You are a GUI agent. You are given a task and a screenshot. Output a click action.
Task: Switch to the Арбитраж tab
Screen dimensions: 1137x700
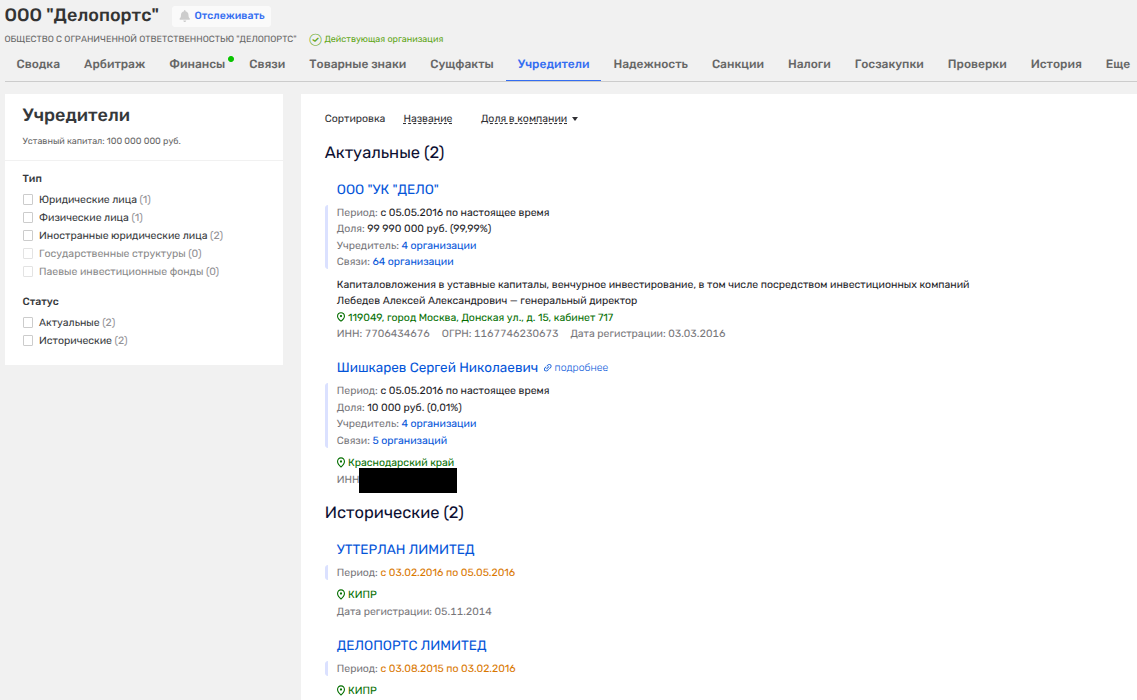click(114, 64)
